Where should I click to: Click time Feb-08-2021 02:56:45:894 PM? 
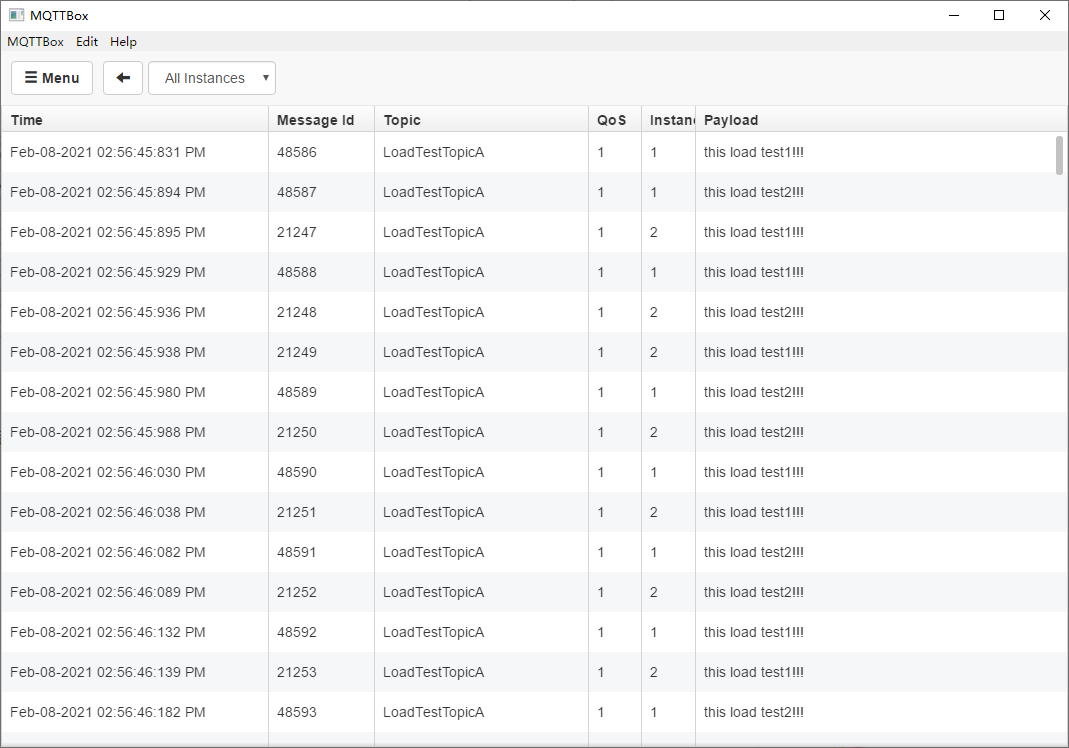point(108,192)
